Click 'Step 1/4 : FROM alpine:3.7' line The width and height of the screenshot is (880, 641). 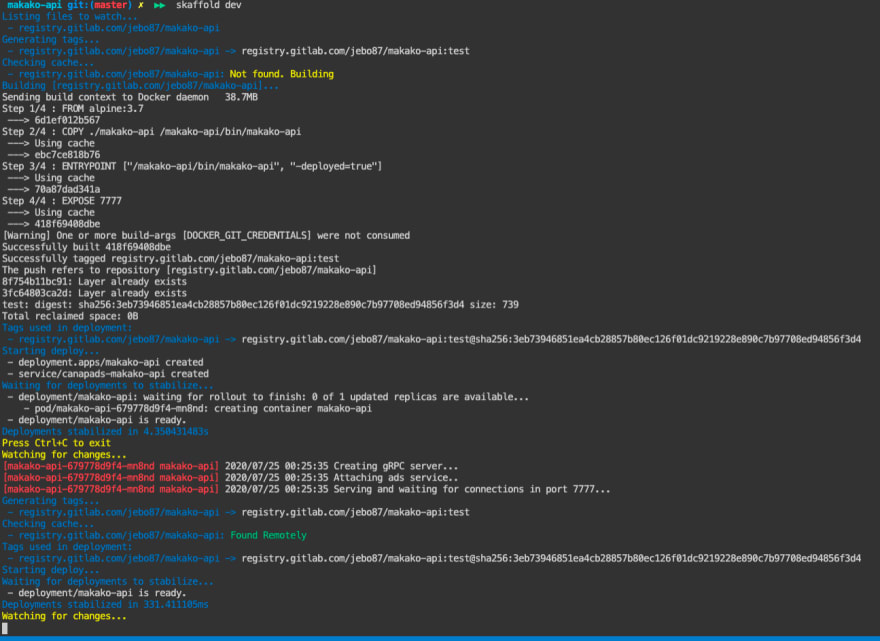pyautogui.click(x=72, y=109)
